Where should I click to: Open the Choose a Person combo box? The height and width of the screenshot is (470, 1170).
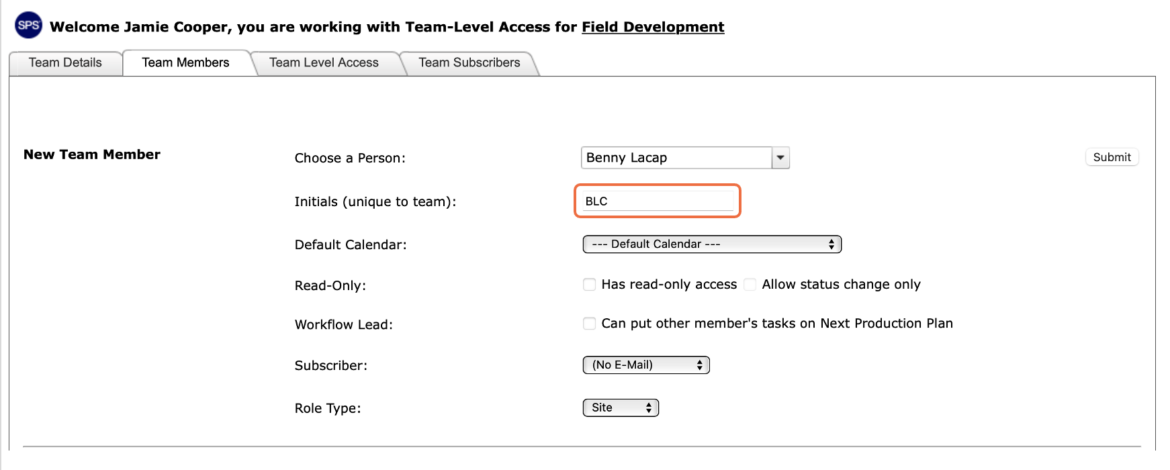[685, 157]
